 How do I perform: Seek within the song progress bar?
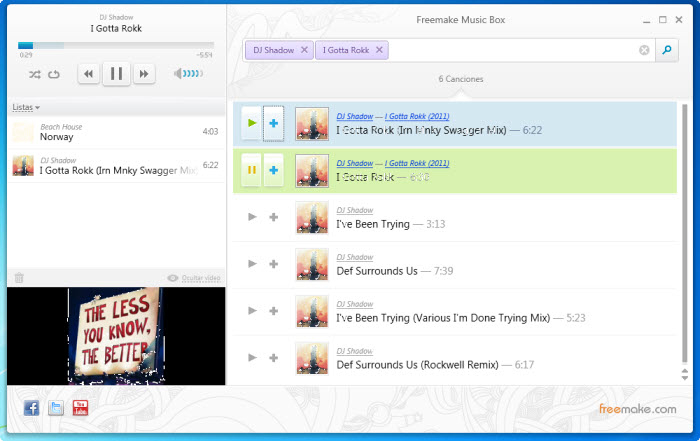pos(116,46)
